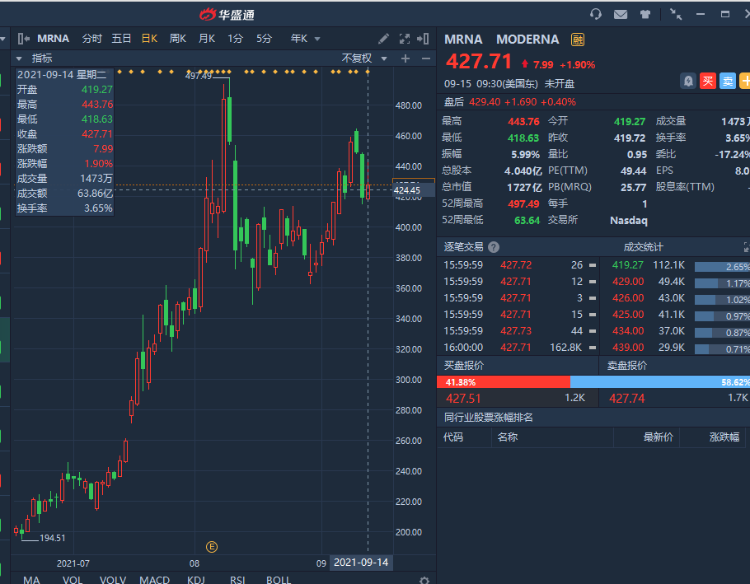750x584 pixels.
Task: Sort by 涨跌幅 column header
Action: [x=724, y=437]
